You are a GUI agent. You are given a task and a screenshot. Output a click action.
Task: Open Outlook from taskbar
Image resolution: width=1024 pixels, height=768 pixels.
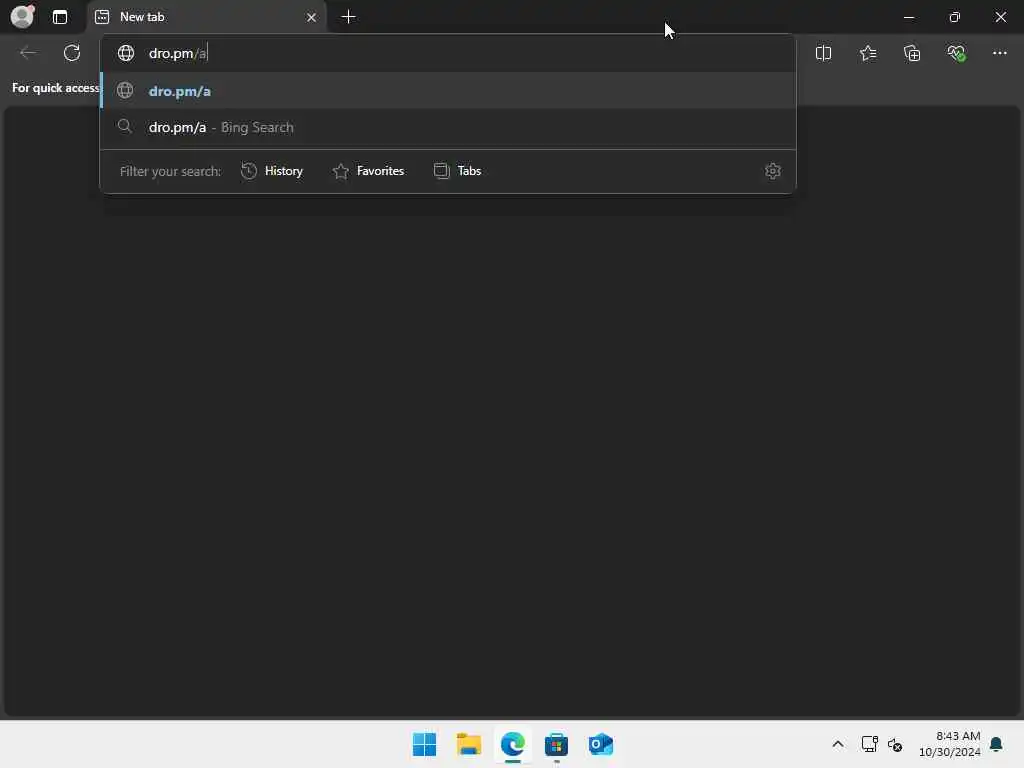[x=600, y=744]
